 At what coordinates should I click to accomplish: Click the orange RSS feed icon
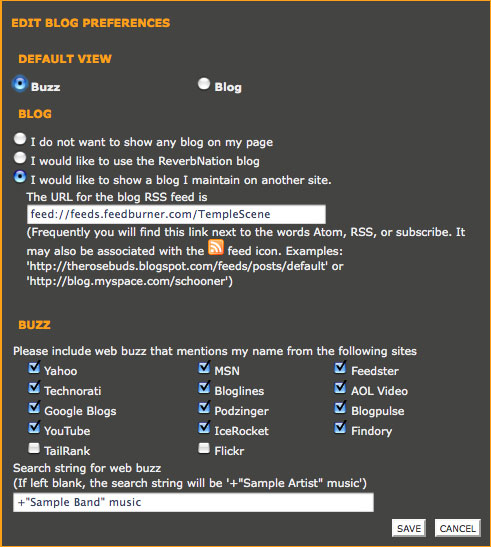click(x=216, y=247)
